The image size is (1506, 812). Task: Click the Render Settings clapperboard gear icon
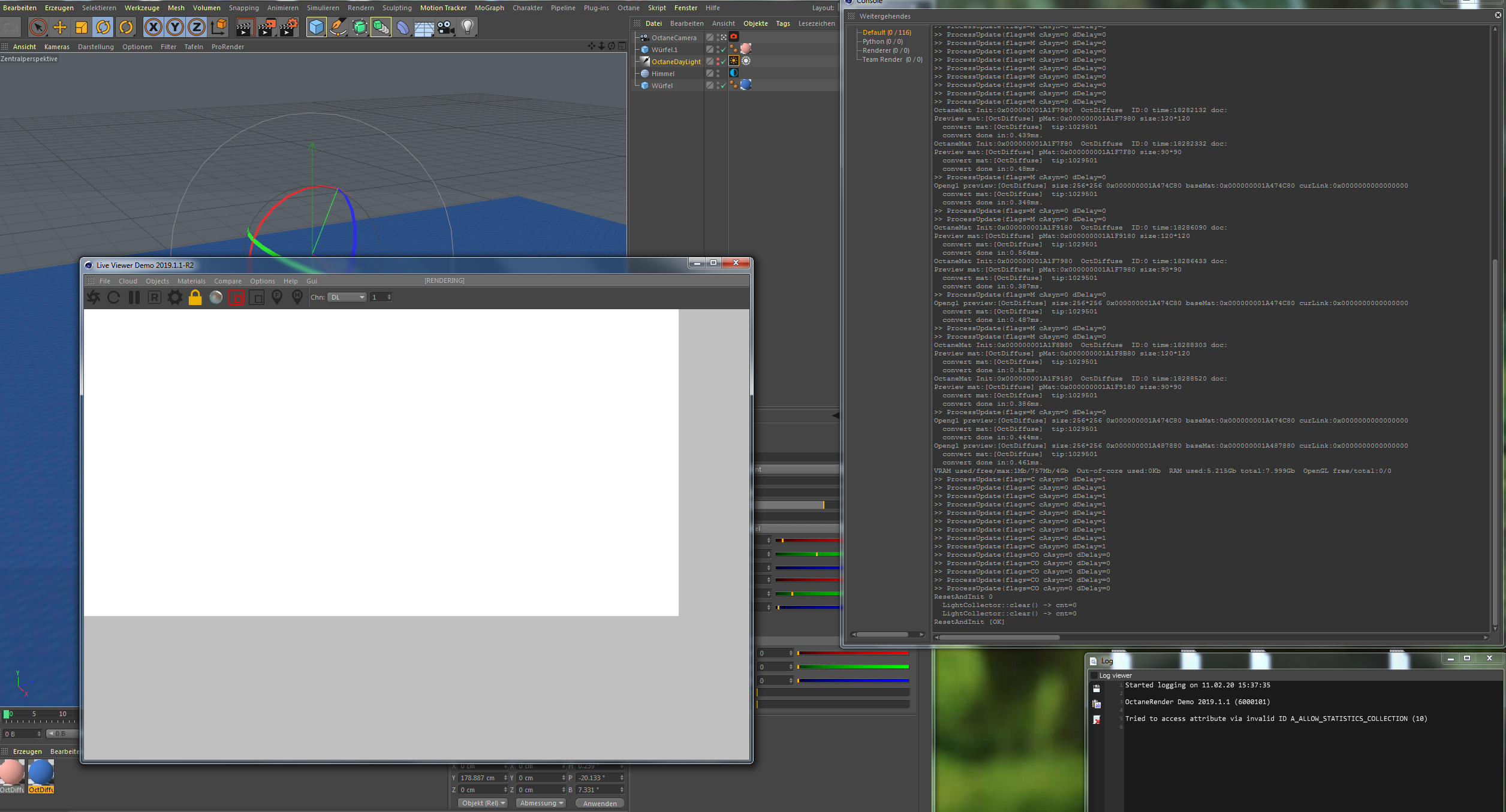click(x=288, y=27)
